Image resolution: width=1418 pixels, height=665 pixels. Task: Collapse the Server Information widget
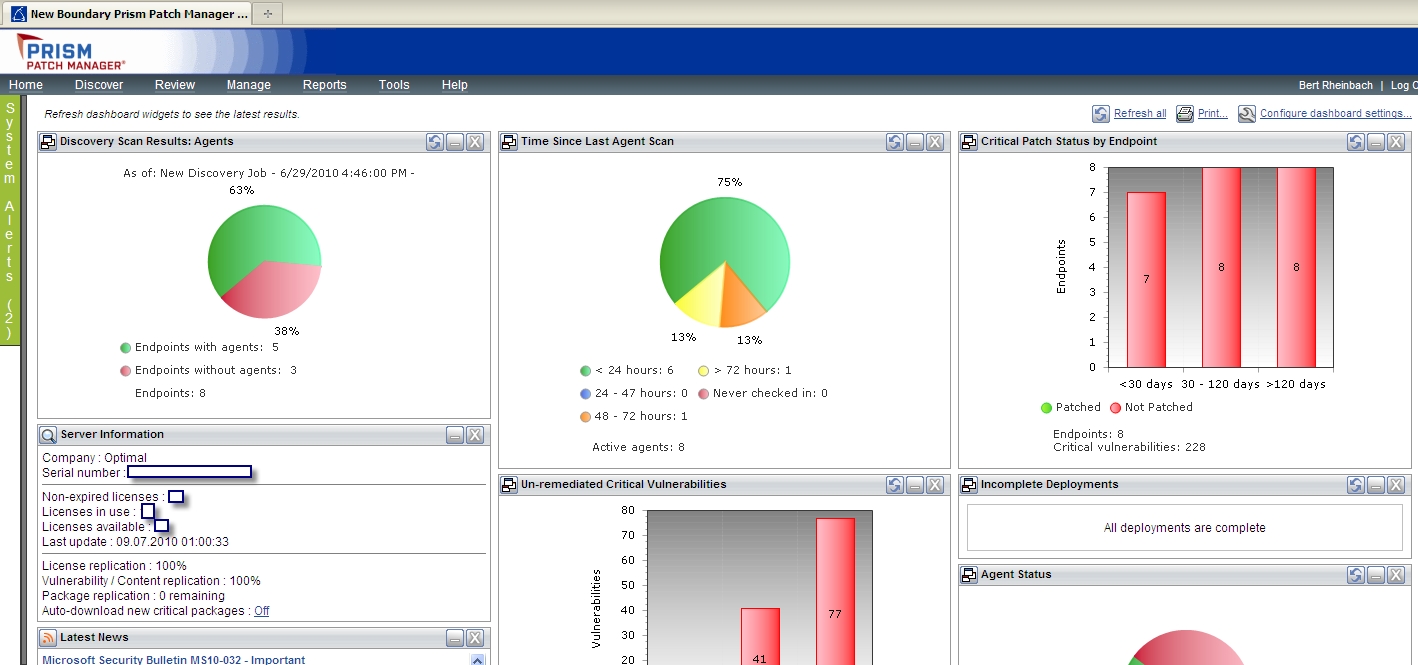point(455,435)
